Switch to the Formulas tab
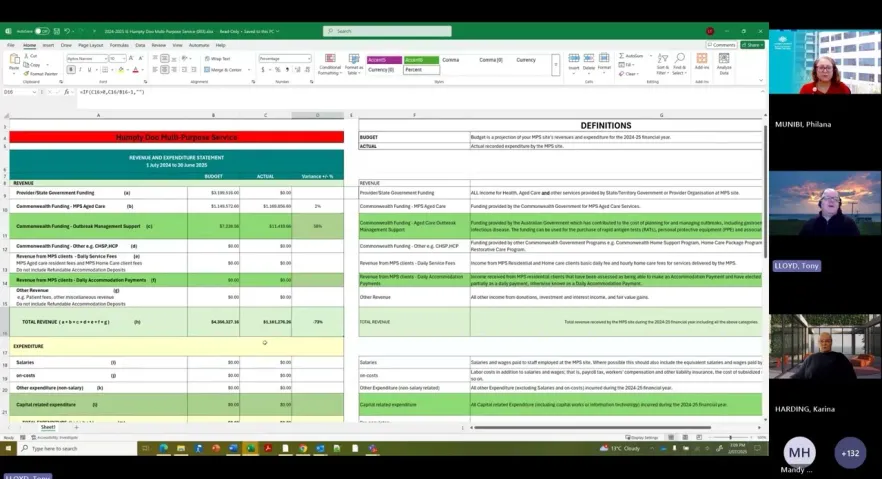 (119, 45)
